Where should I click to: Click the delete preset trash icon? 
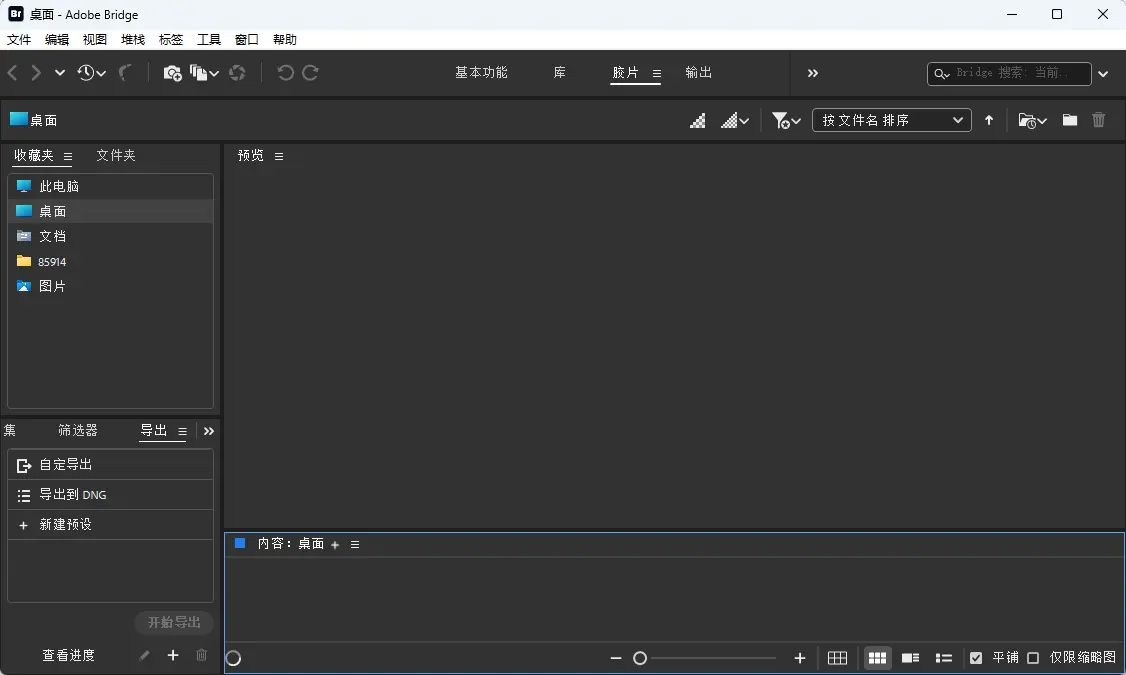pyautogui.click(x=202, y=655)
